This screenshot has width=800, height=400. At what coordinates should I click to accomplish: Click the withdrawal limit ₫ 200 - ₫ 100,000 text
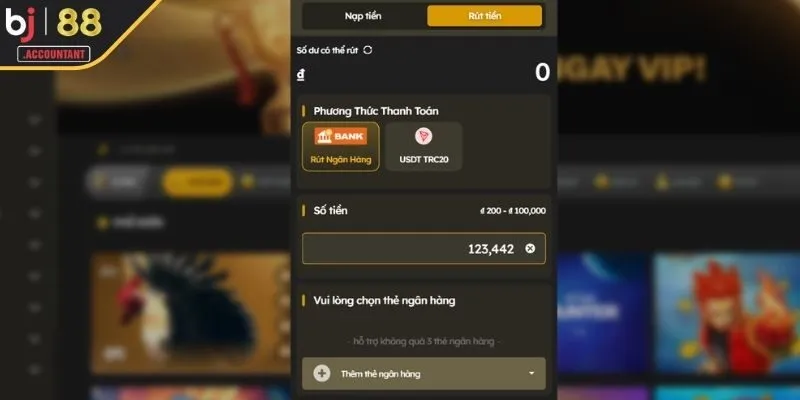(x=513, y=211)
